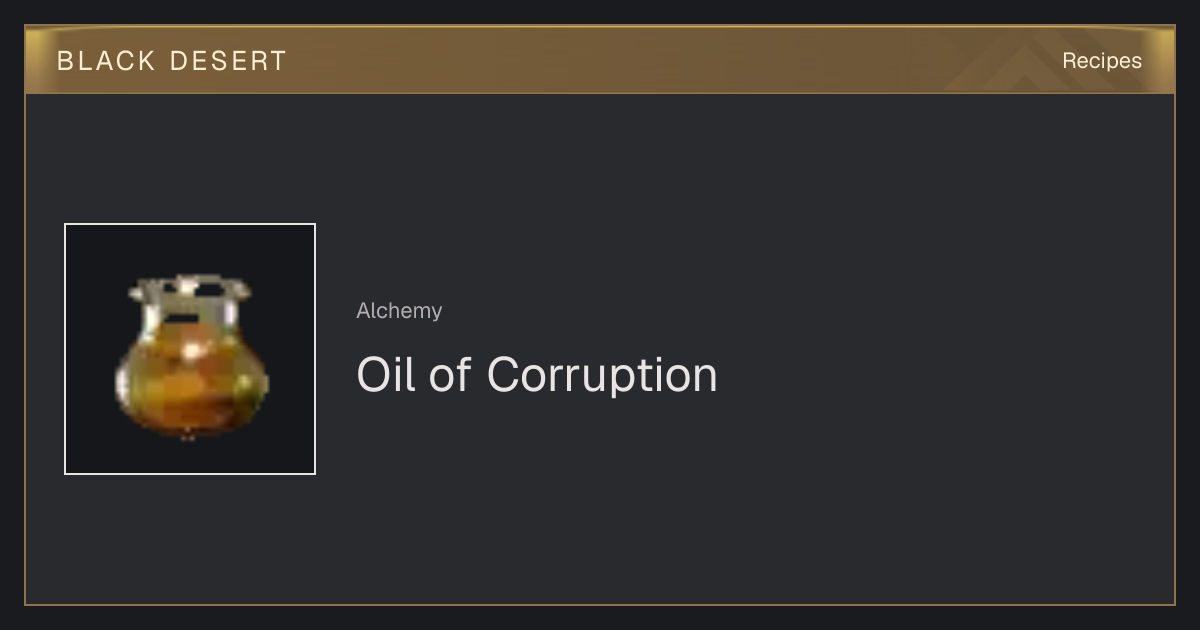Click the Oil of Corruption title
The image size is (1200, 630).
[x=537, y=375]
